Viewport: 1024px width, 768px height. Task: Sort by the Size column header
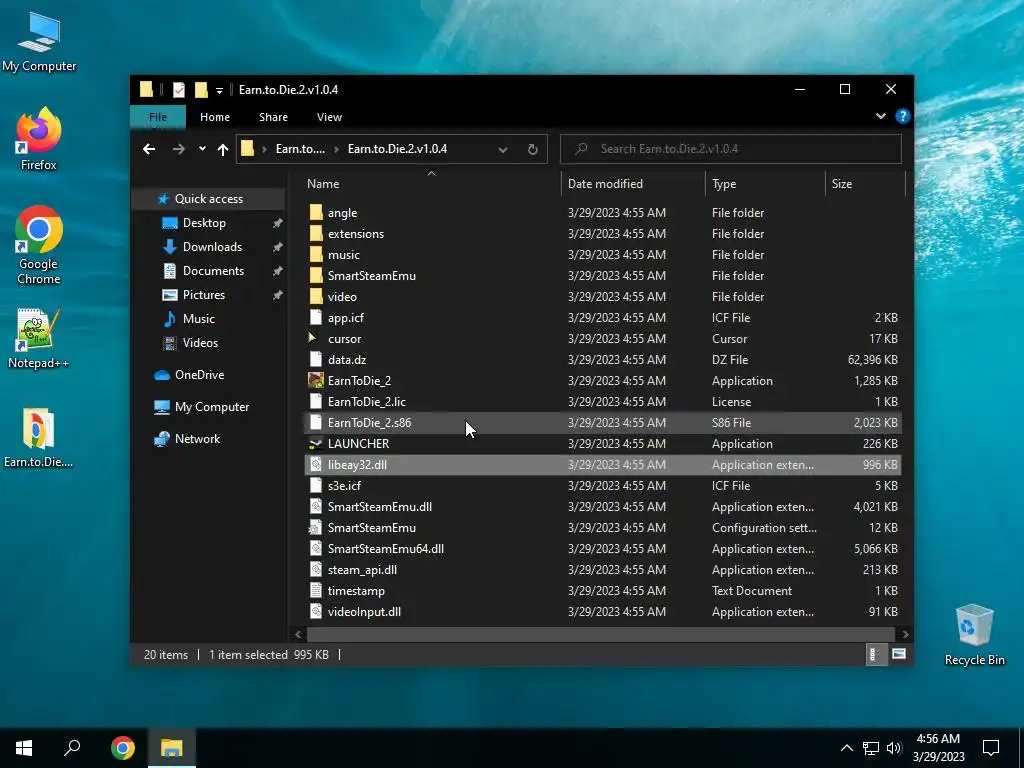click(x=865, y=184)
